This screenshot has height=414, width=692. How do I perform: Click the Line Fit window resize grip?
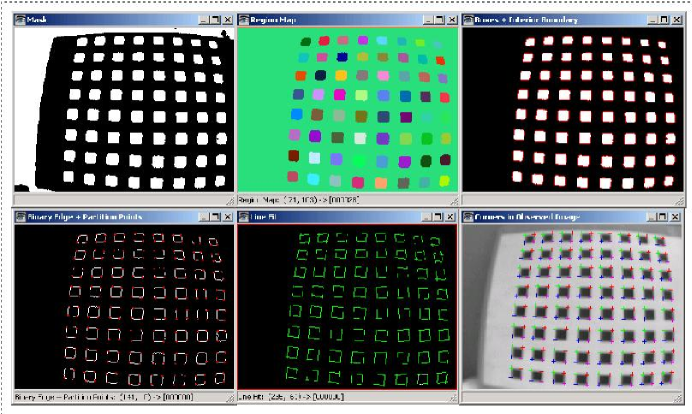click(x=453, y=398)
